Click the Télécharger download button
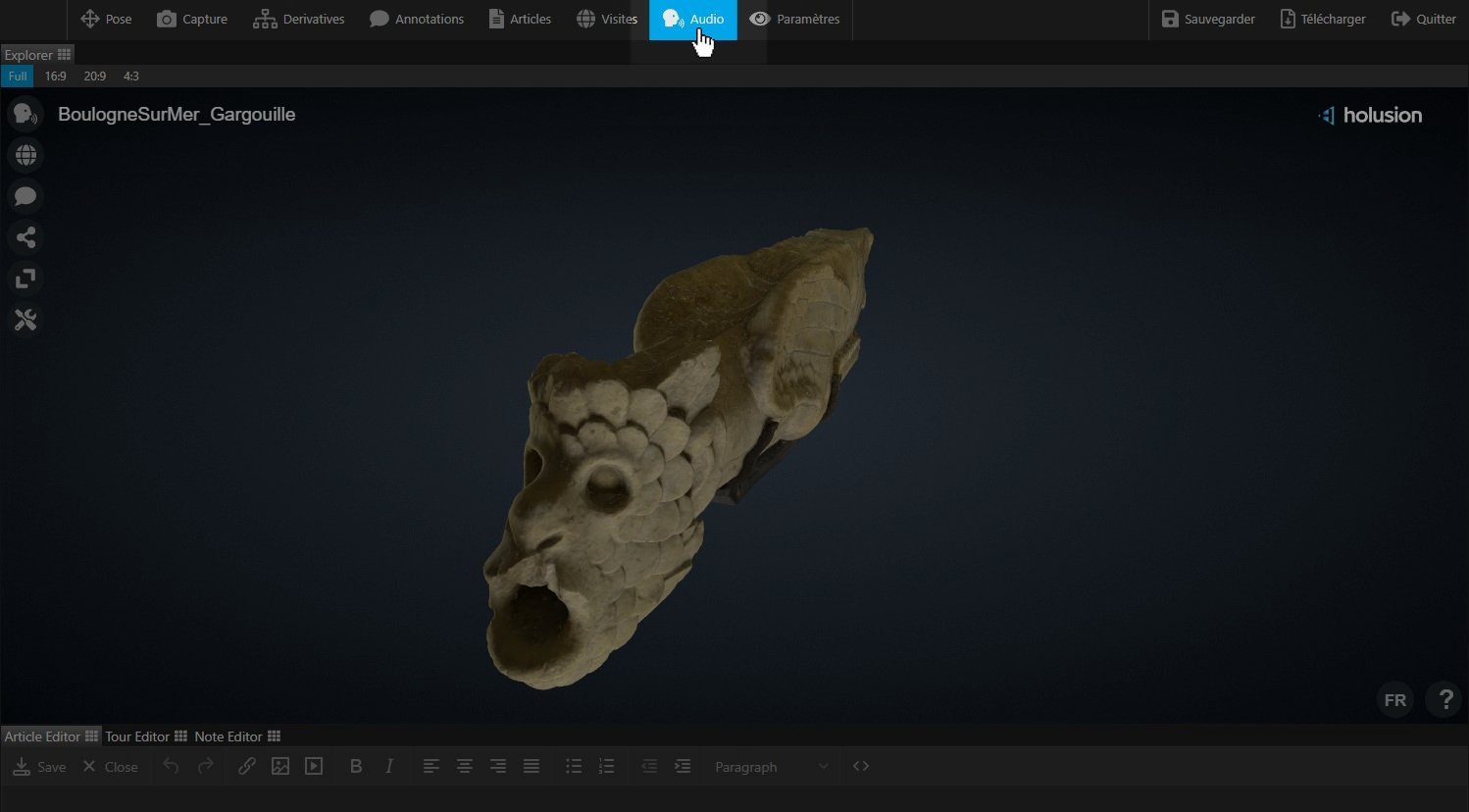1469x812 pixels. coord(1323,19)
